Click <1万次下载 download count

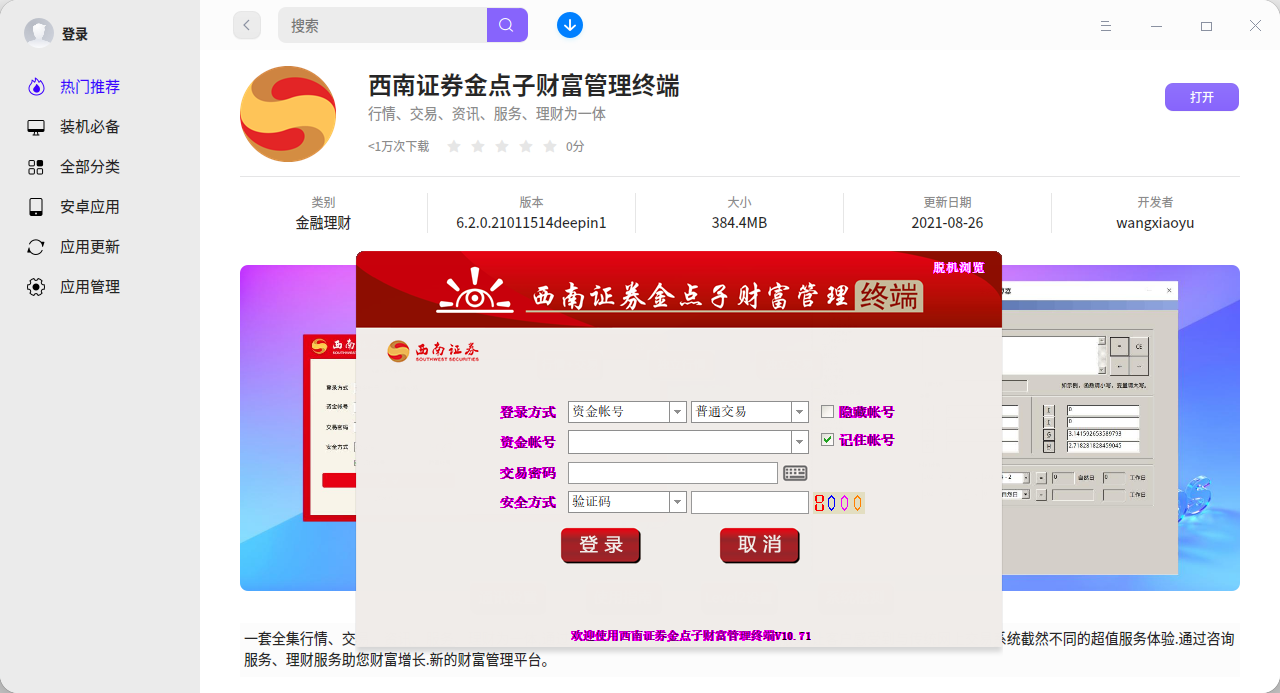pyautogui.click(x=398, y=146)
